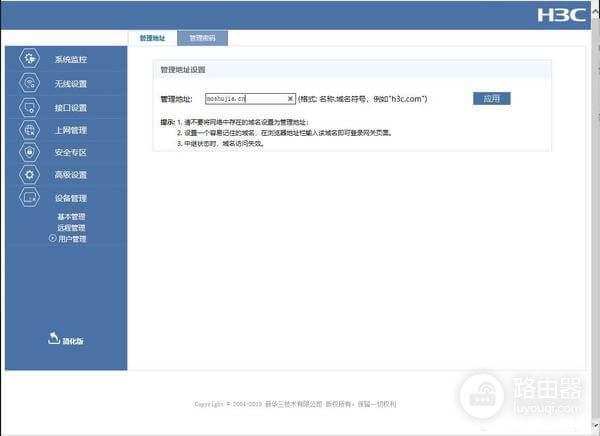Click the 接口设置 interface icon
Viewport: 600px width, 436px height.
click(x=29, y=107)
